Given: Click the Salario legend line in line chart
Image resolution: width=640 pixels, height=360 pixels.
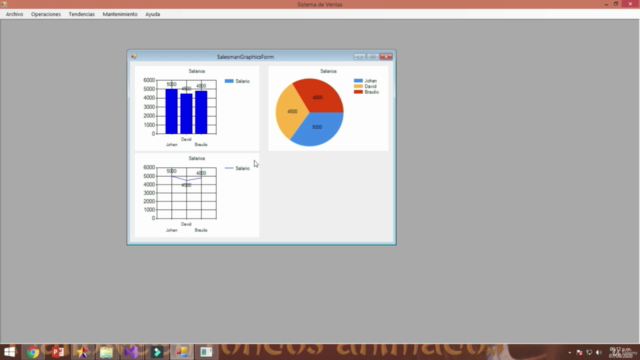Looking at the screenshot, I should [229, 168].
